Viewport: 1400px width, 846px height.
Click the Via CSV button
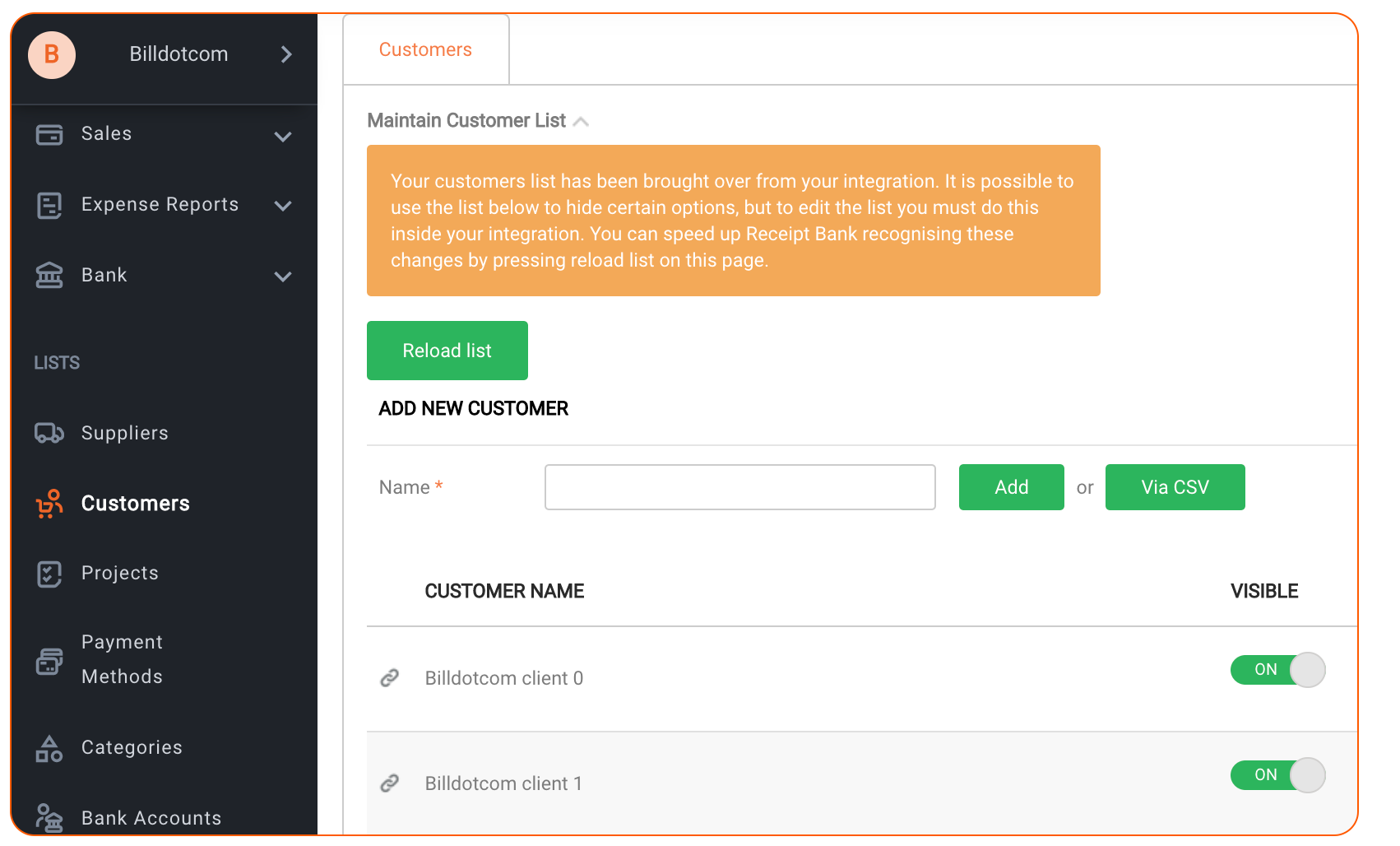pos(1175,487)
